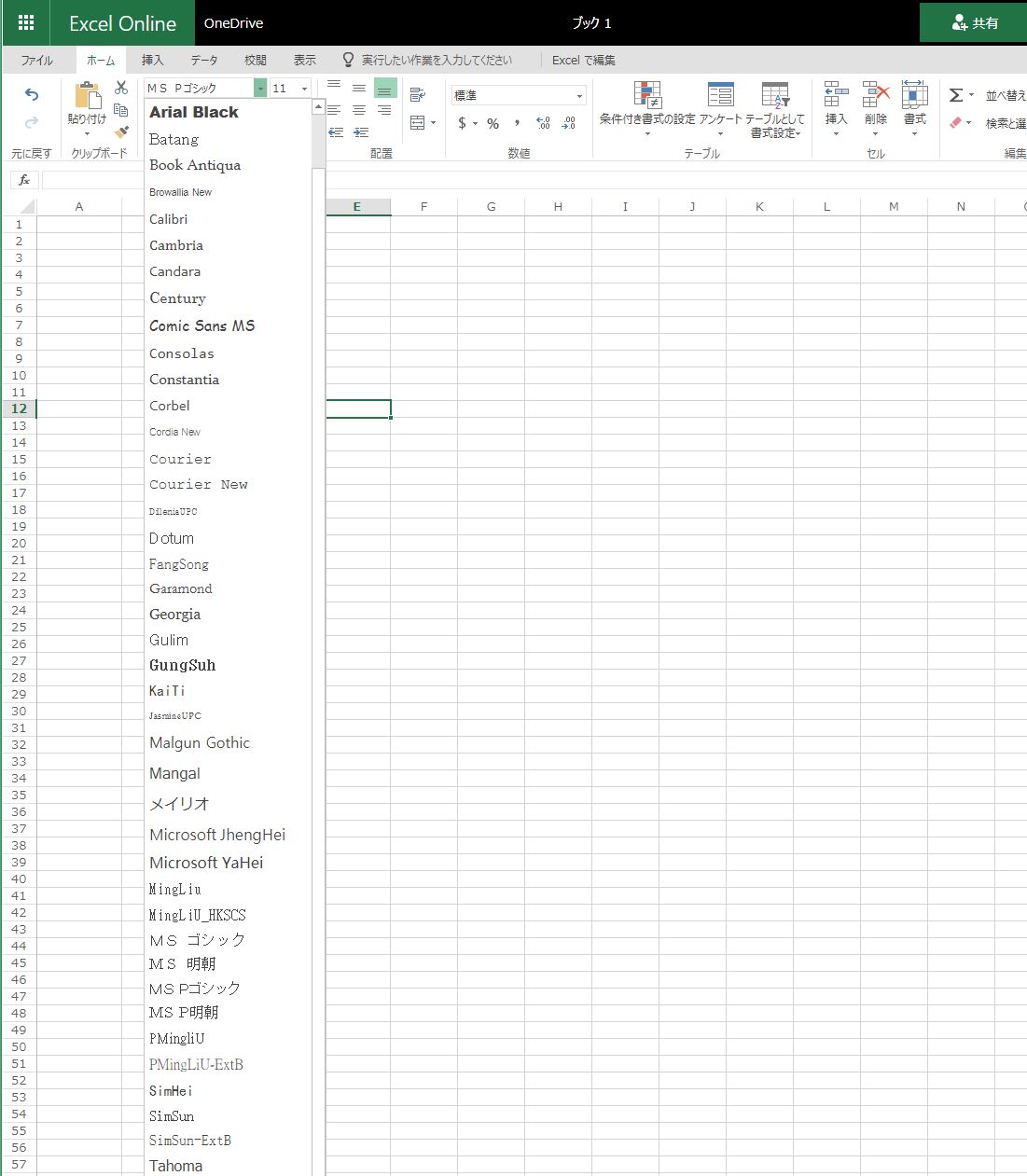
Task: Choose Comic Sans MS font
Action: click(x=202, y=325)
